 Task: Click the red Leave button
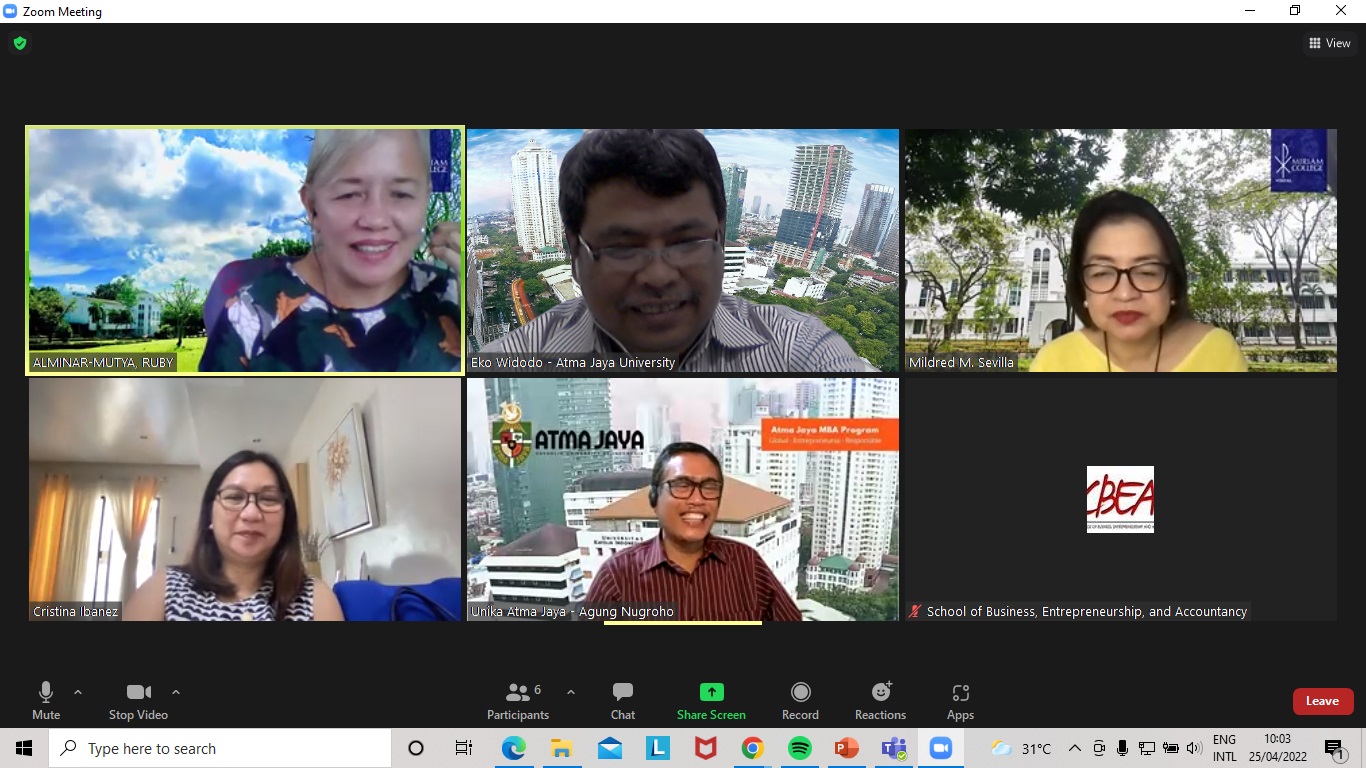1323,701
